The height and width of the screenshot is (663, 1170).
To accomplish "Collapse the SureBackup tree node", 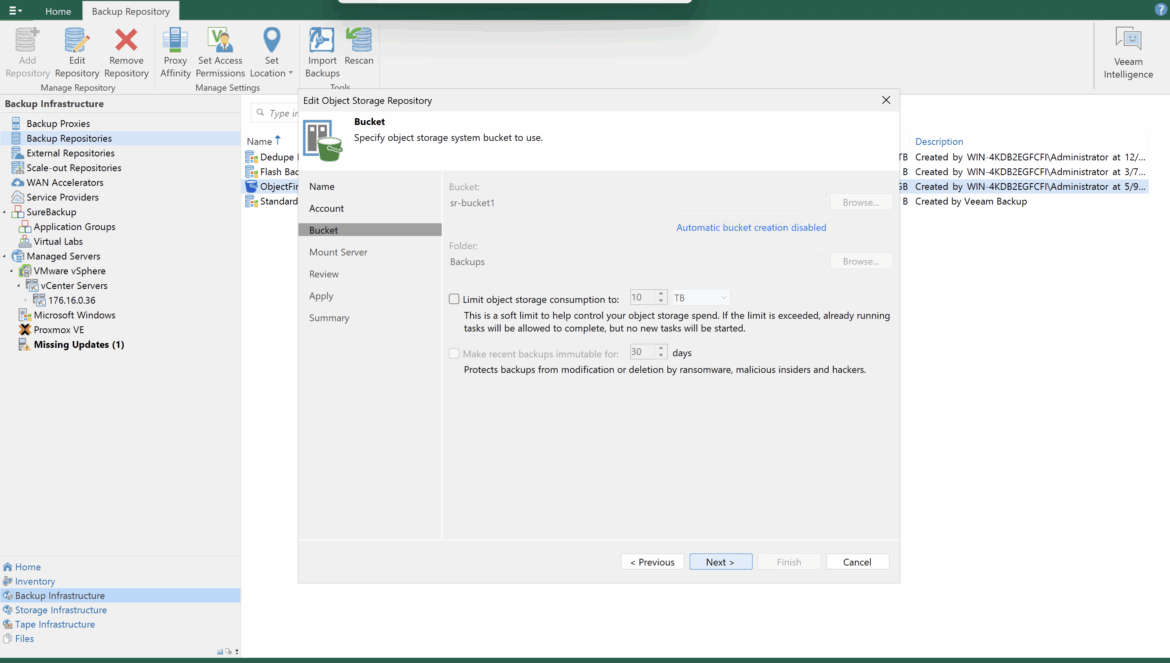I will click(x=4, y=213).
